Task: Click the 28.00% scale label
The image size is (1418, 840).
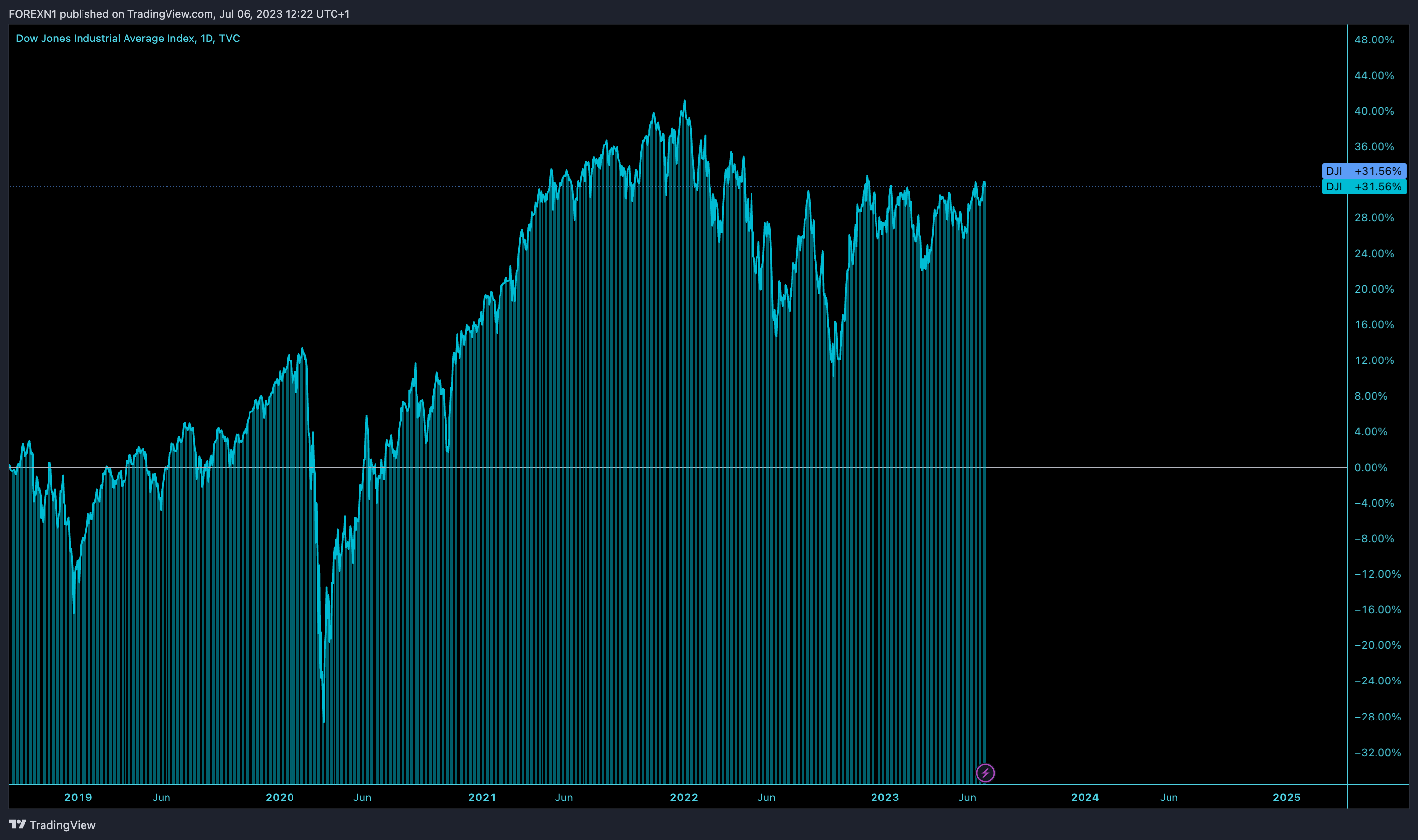Action: pos(1375,218)
